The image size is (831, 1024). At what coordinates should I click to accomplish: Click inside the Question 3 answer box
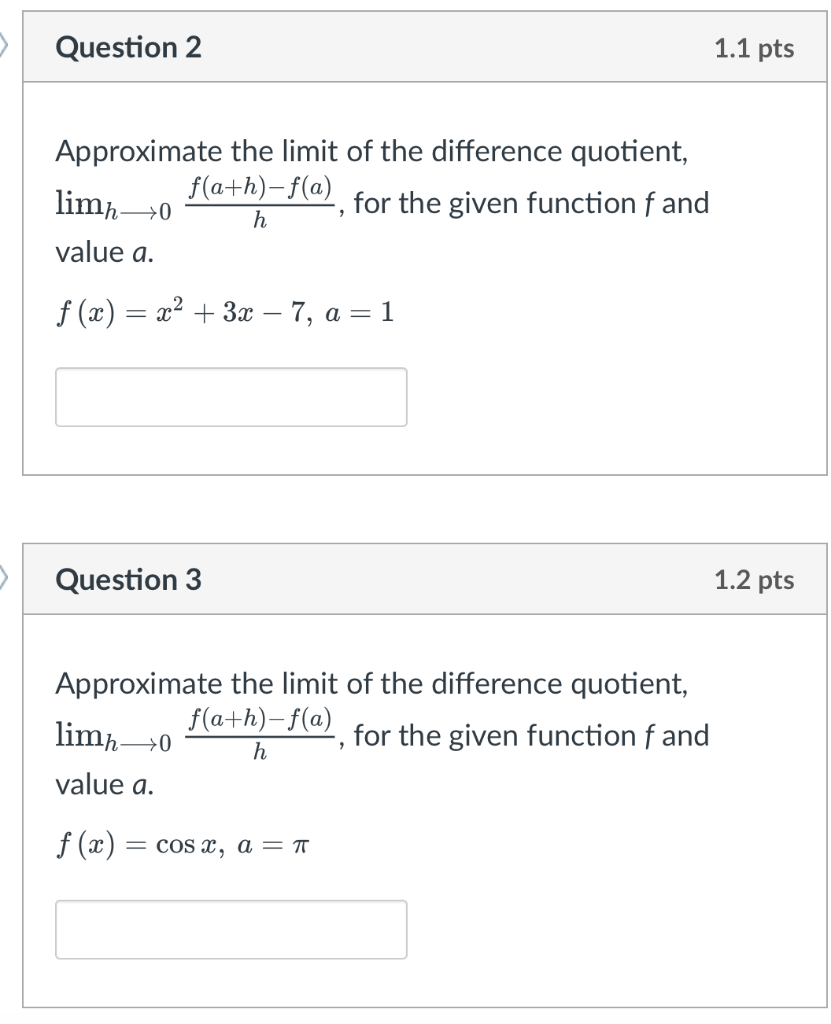(x=231, y=930)
